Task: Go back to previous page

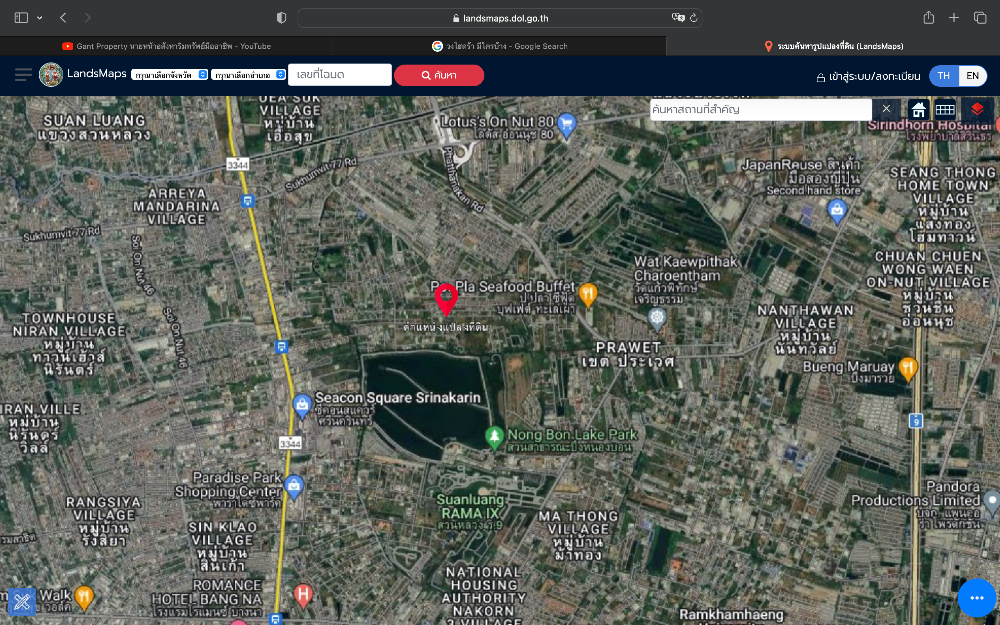Action: pos(63,18)
